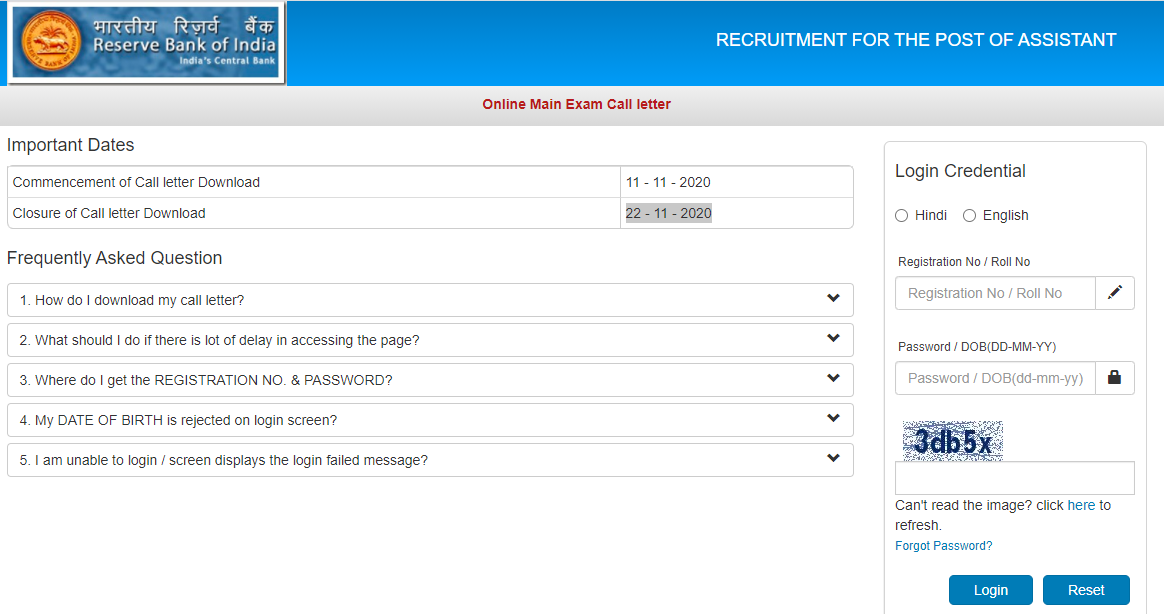The width and height of the screenshot is (1164, 614).
Task: Click the Reserve Bank of India logo
Action: point(146,42)
